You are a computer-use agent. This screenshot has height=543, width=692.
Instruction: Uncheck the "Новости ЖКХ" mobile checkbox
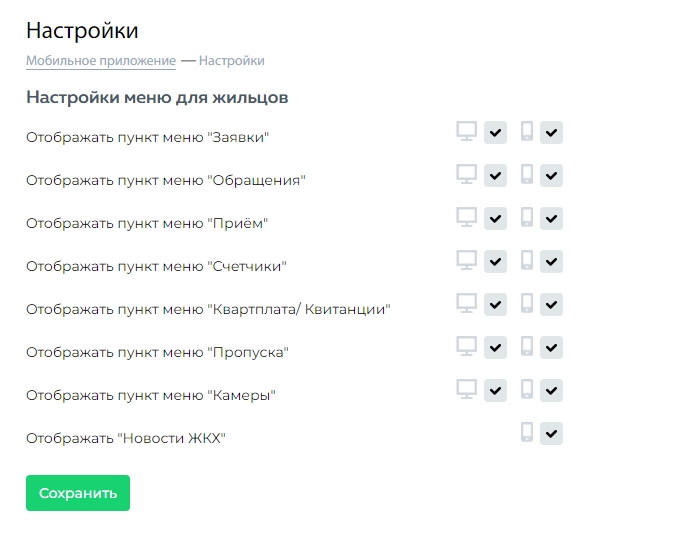click(551, 433)
